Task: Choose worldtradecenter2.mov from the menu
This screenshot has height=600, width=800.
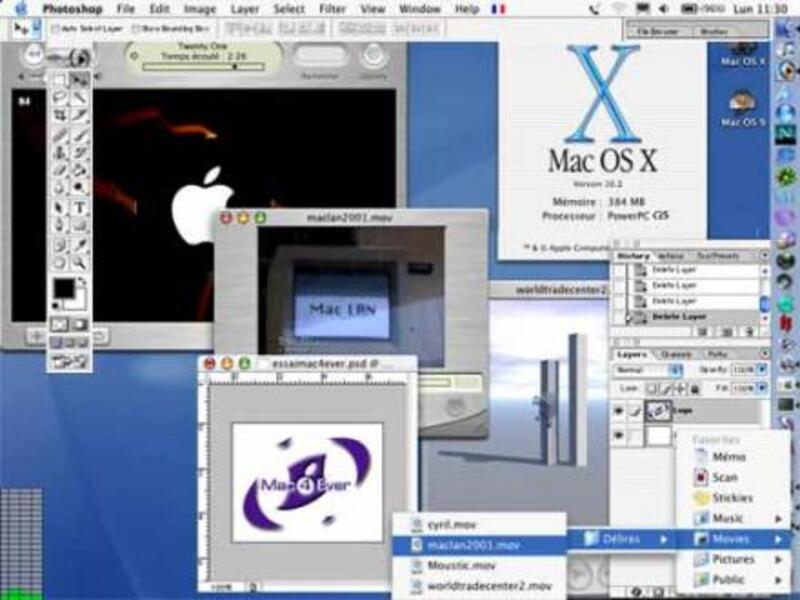Action: coord(479,586)
